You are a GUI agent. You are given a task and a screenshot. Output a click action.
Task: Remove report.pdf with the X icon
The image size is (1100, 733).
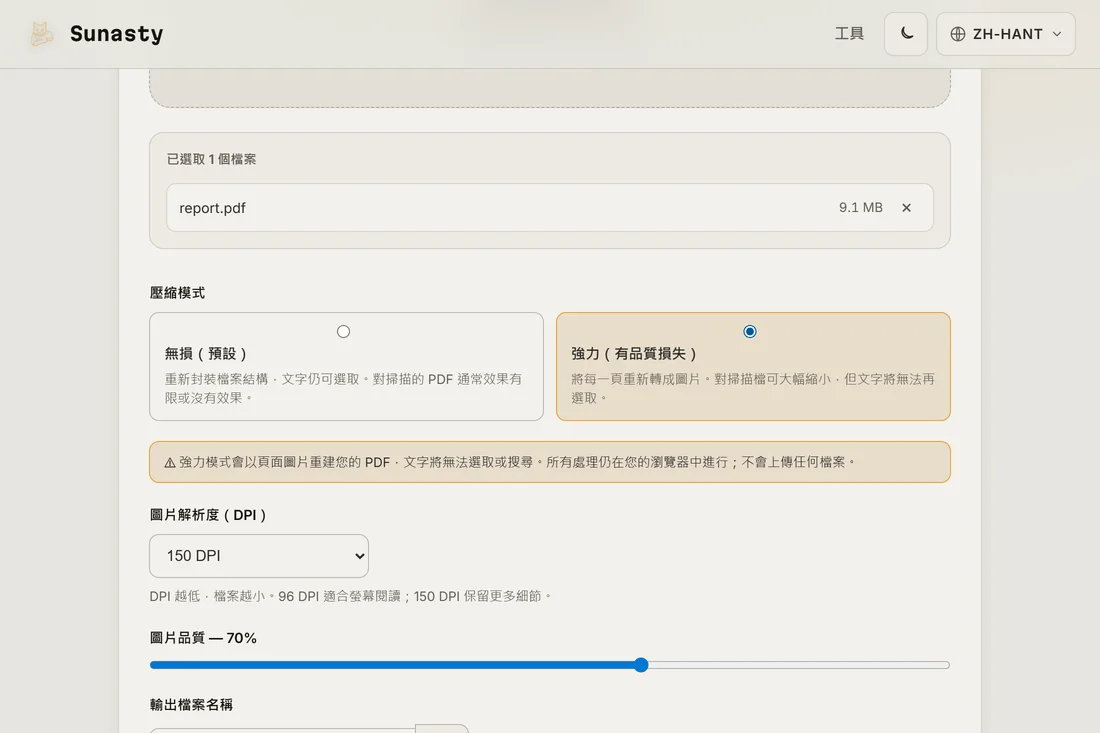tap(906, 208)
